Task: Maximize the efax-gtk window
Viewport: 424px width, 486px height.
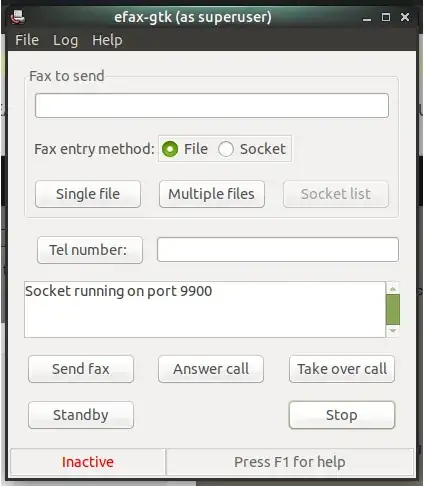Action: tap(386, 17)
